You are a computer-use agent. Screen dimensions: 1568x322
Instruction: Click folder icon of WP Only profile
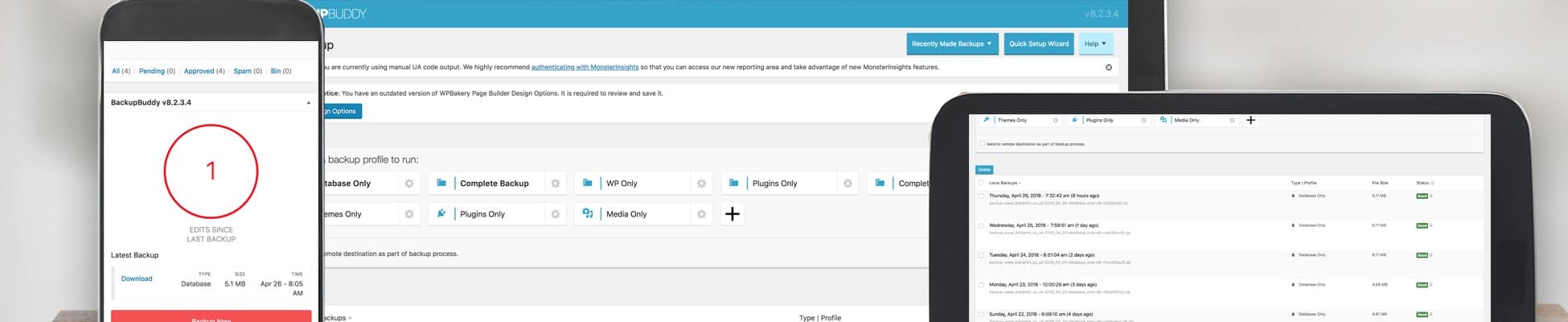click(x=588, y=183)
